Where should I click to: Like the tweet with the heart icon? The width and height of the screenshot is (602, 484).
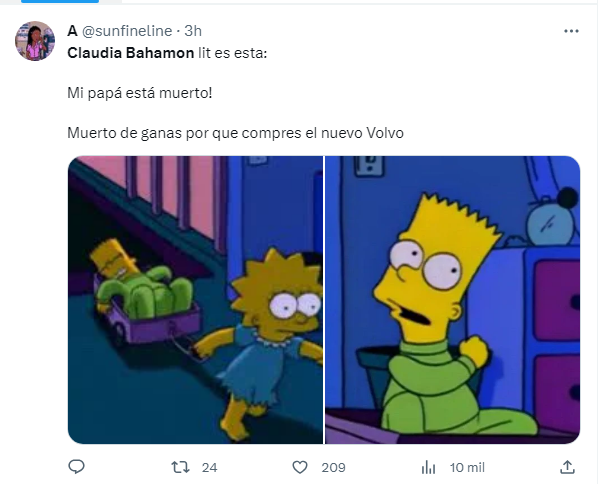[300, 467]
